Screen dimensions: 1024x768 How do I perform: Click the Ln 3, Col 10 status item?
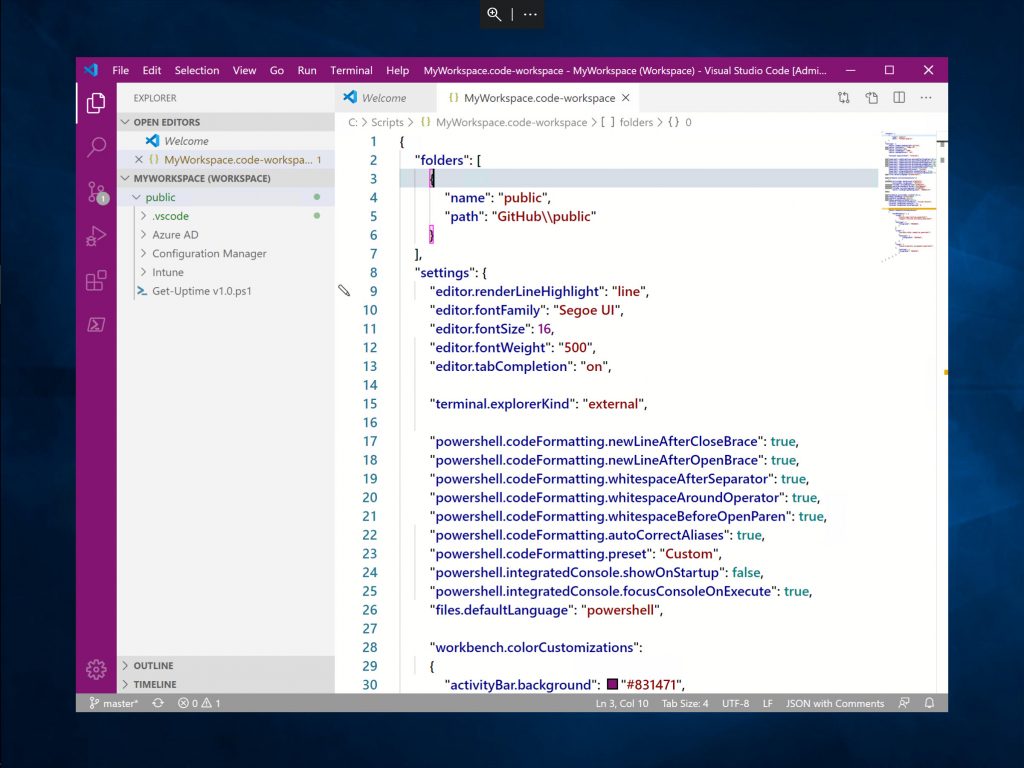pos(622,703)
